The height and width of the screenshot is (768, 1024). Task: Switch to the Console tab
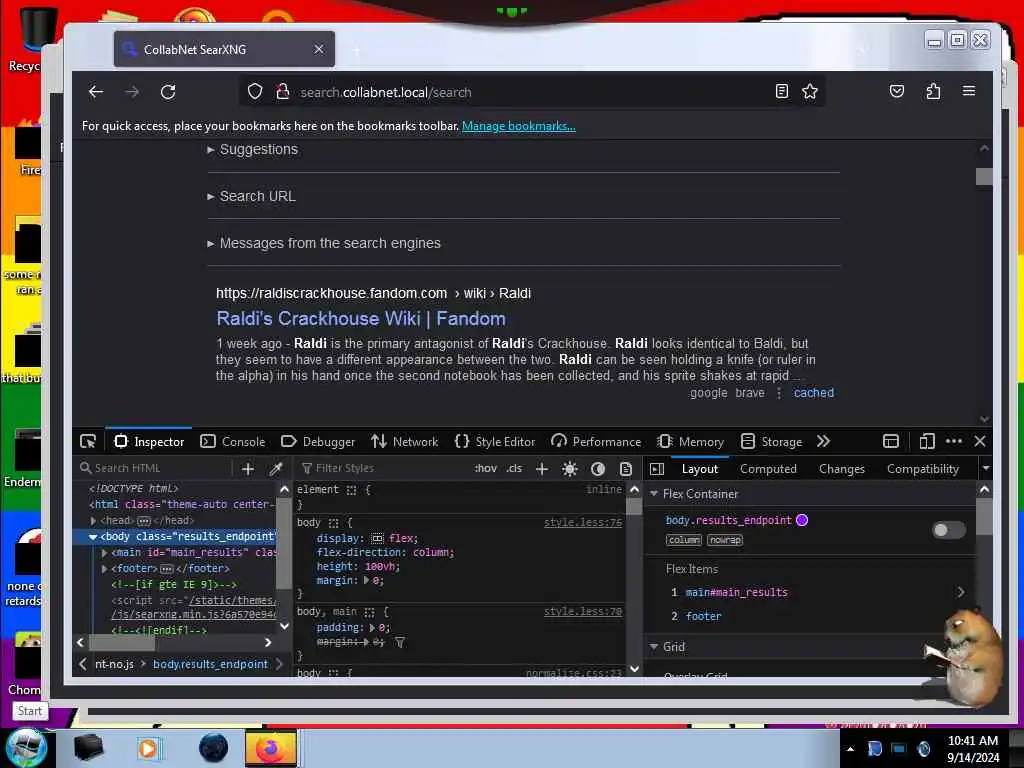pyautogui.click(x=233, y=442)
